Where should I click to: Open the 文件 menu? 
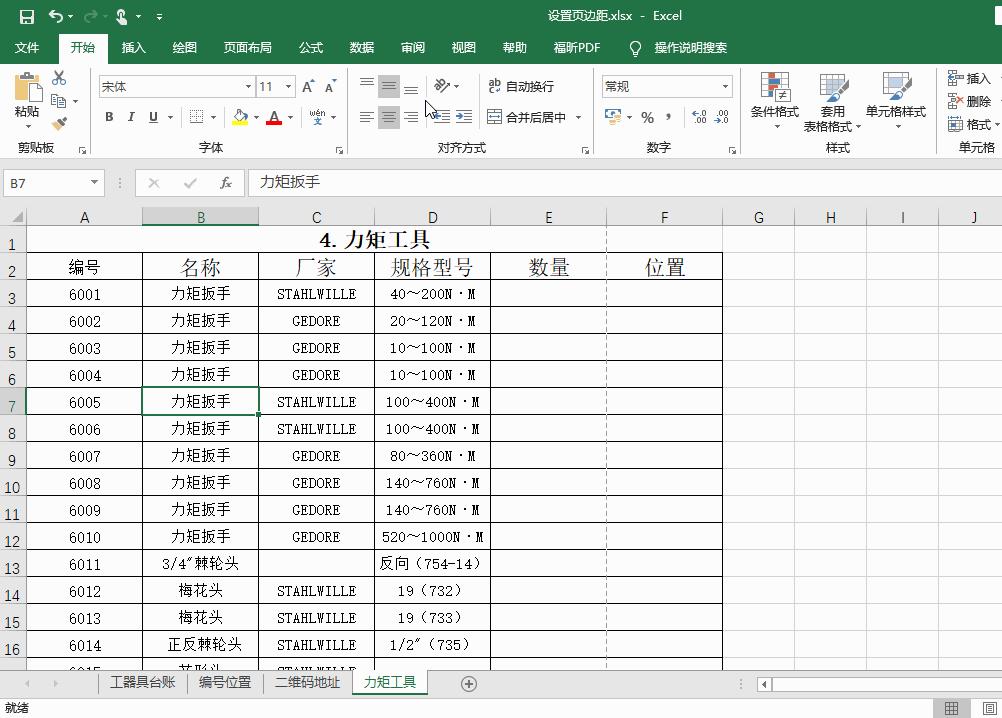click(x=28, y=47)
